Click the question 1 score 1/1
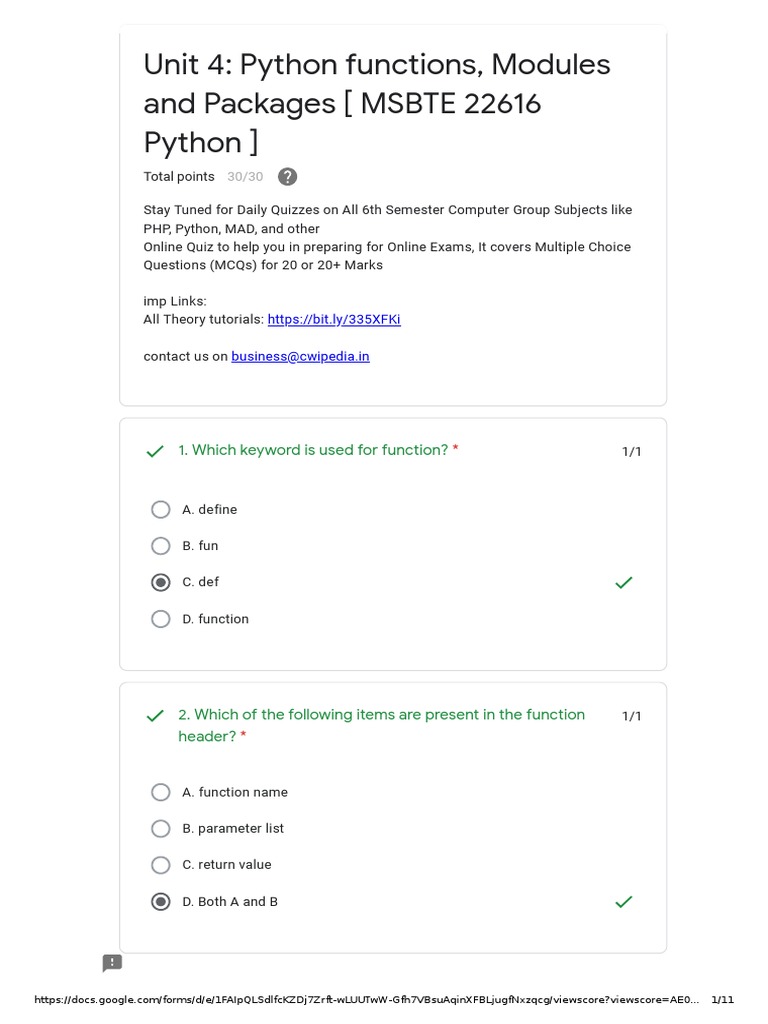This screenshot has width=768, height=1024. coord(632,452)
